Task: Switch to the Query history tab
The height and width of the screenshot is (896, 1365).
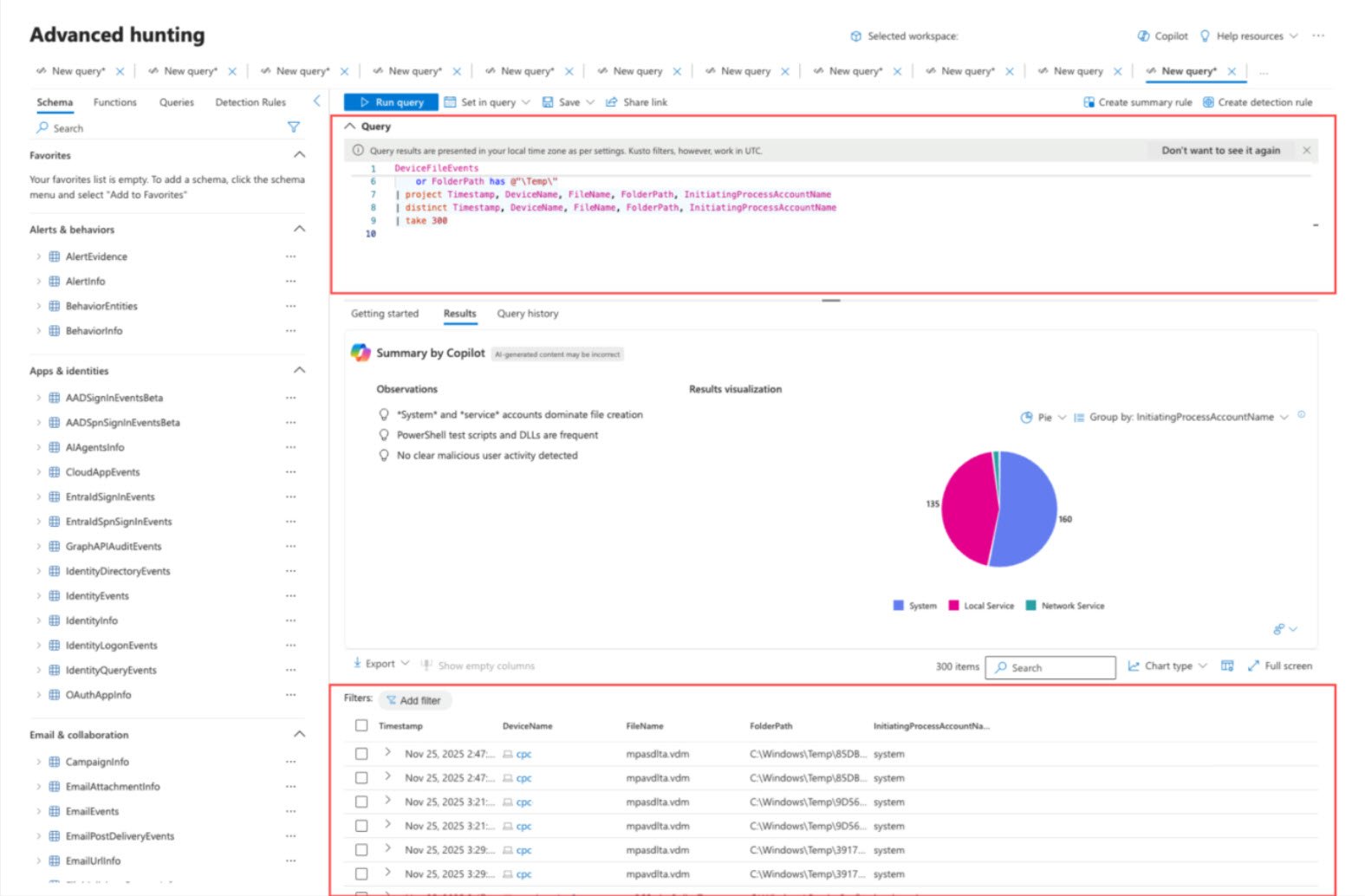Action: point(527,314)
